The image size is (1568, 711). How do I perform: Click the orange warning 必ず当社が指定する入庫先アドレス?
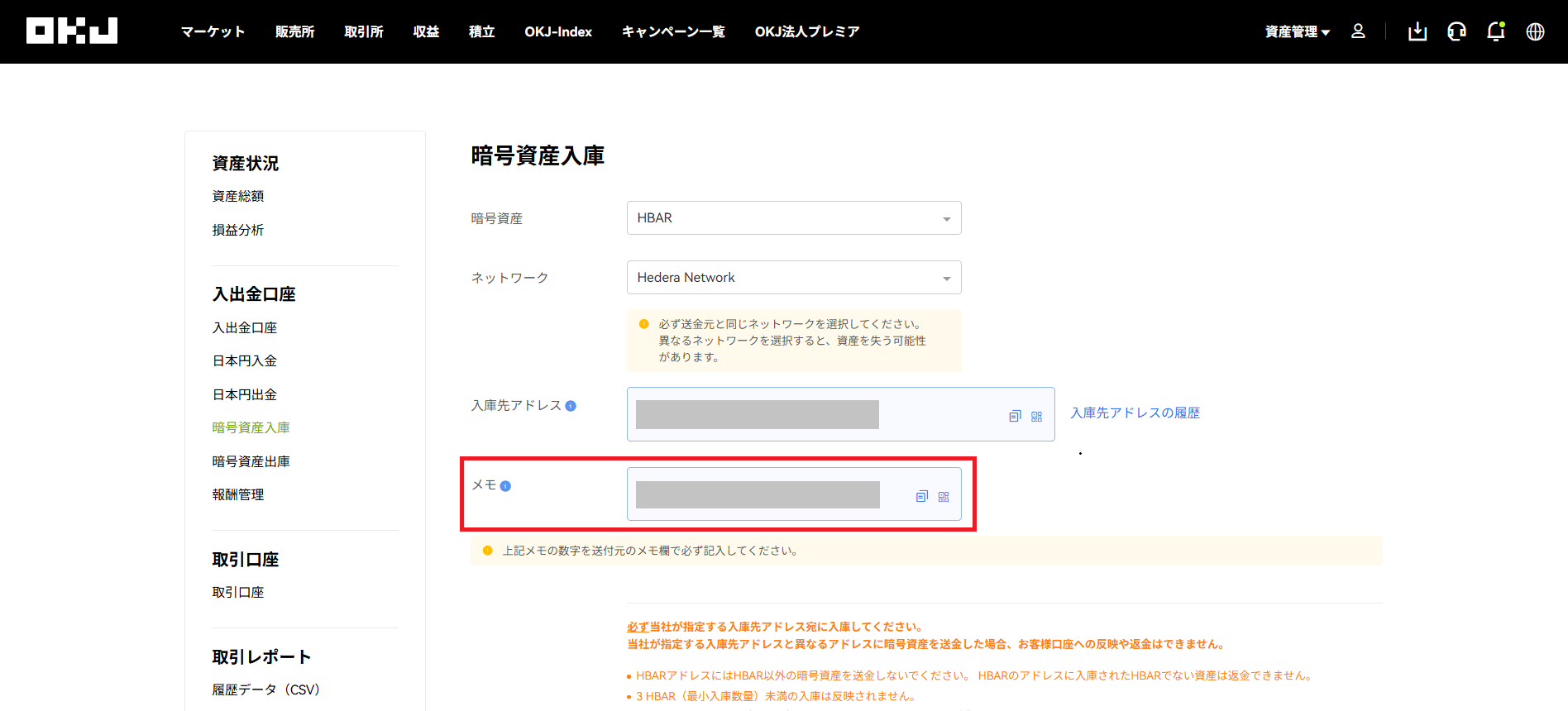(775, 627)
